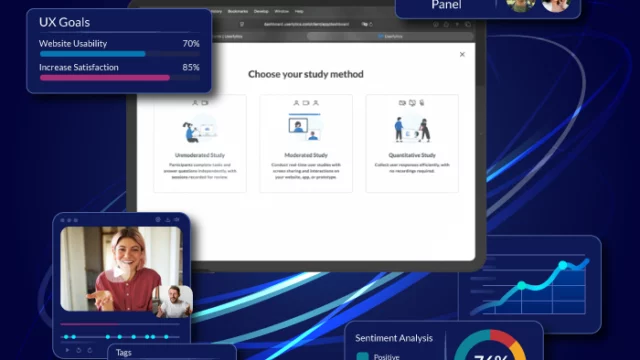This screenshot has height=360, width=640.
Task: Click the camera icon in video player header
Action: coord(177,220)
